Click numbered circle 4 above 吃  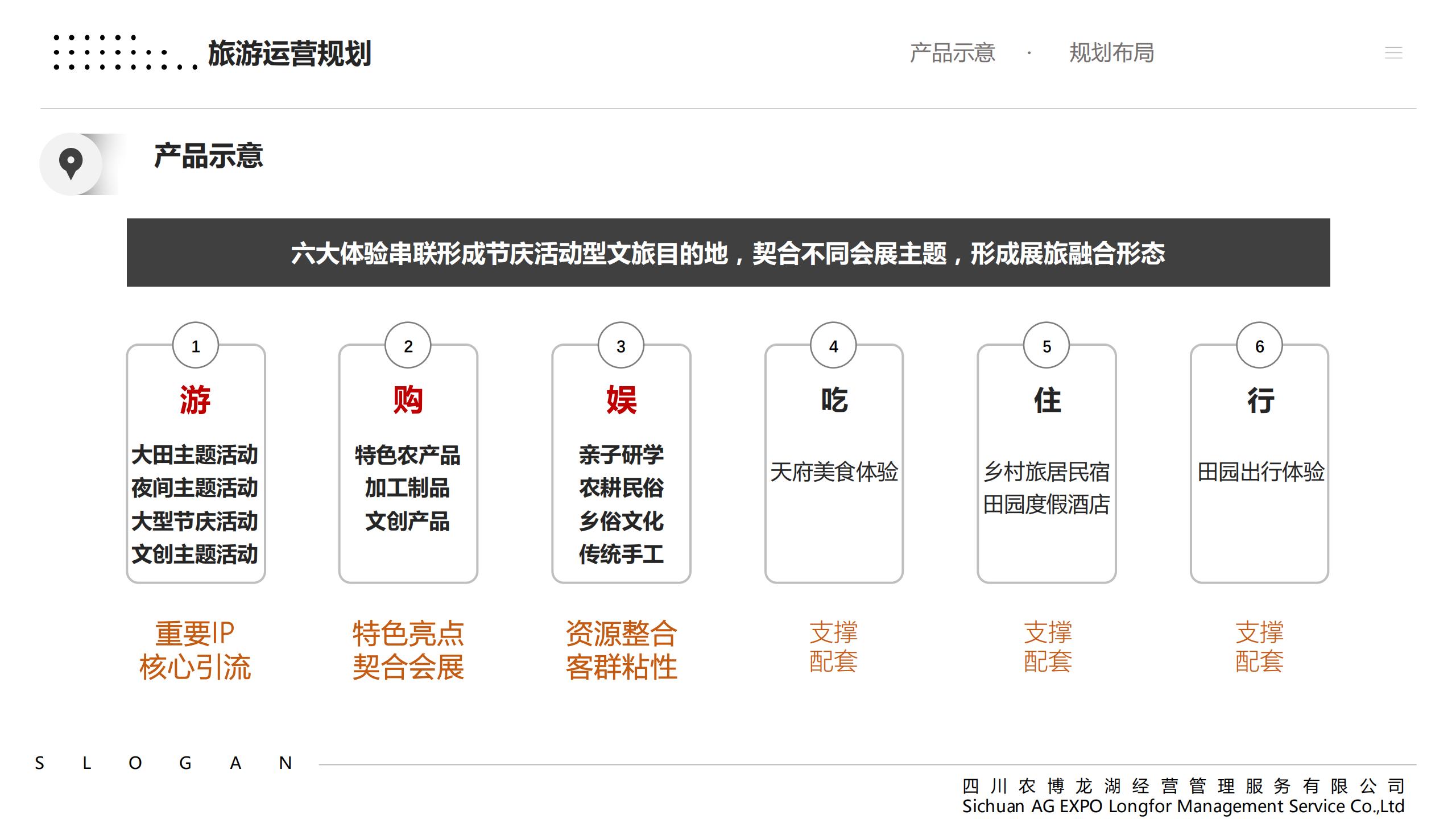click(833, 346)
